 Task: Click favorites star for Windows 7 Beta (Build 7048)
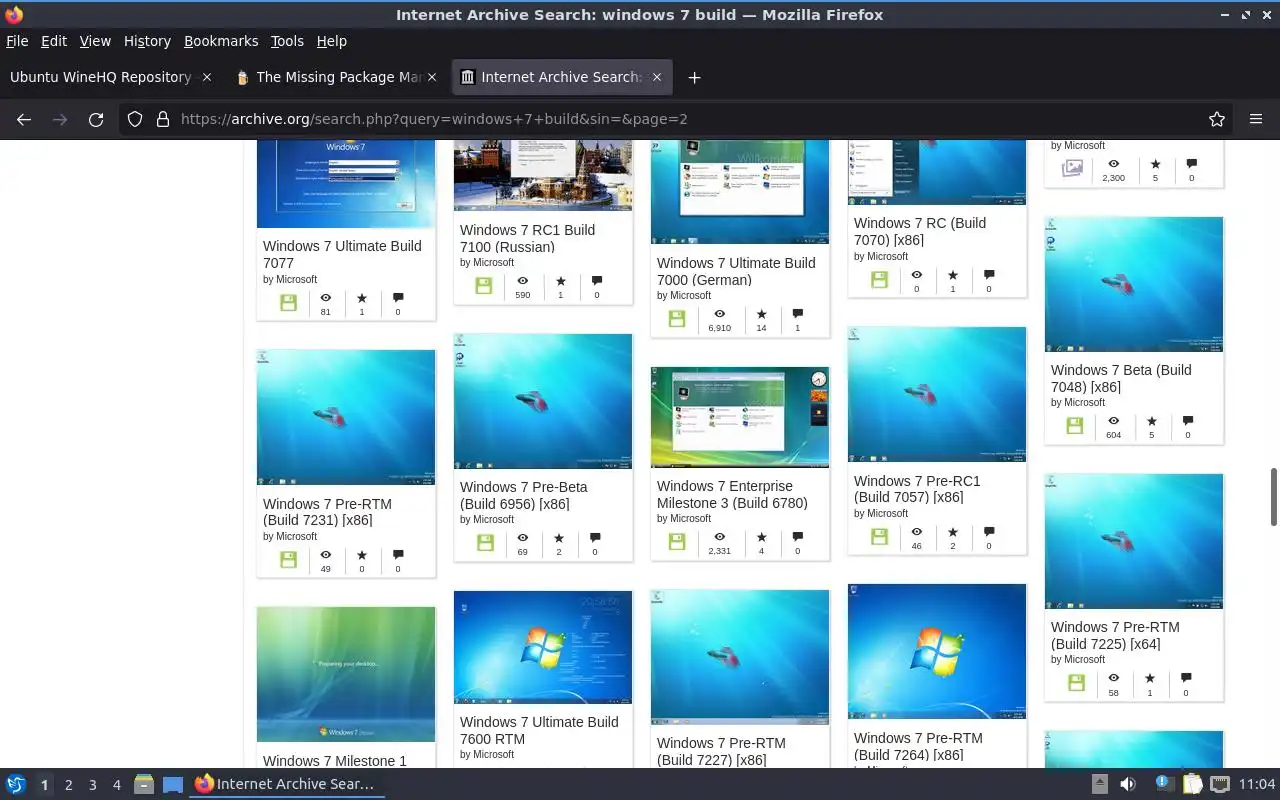point(1152,421)
